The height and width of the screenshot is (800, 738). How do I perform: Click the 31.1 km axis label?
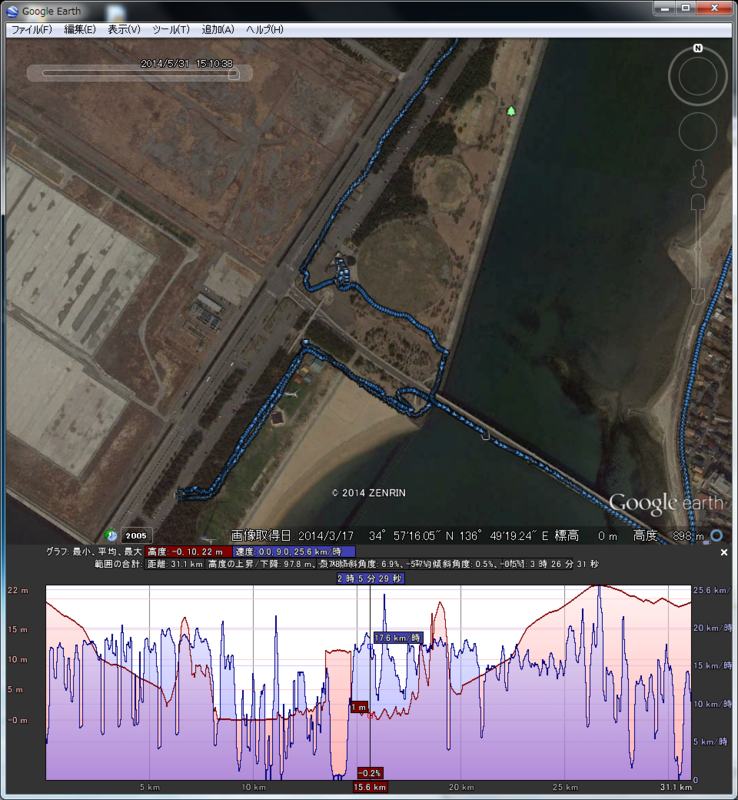pyautogui.click(x=676, y=787)
